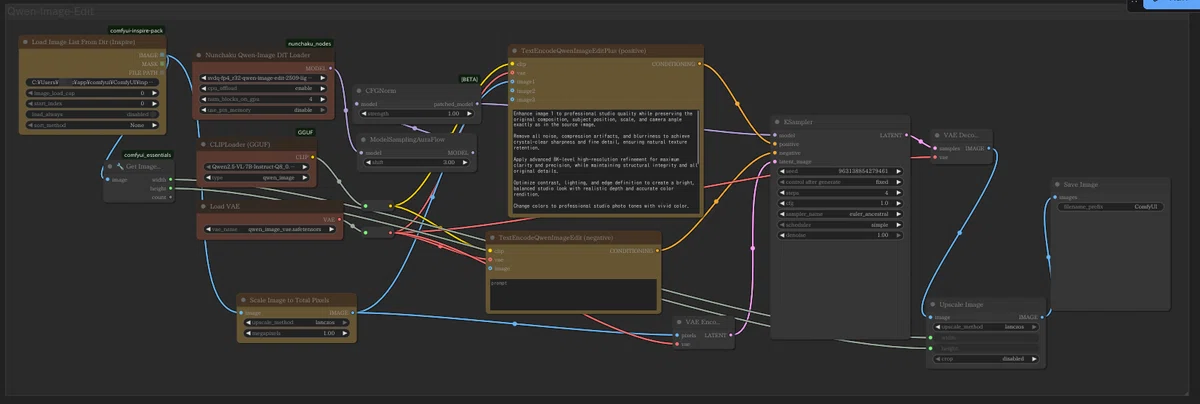1200x404 pixels.
Task: Open scheduler simple selector
Action: click(838, 225)
